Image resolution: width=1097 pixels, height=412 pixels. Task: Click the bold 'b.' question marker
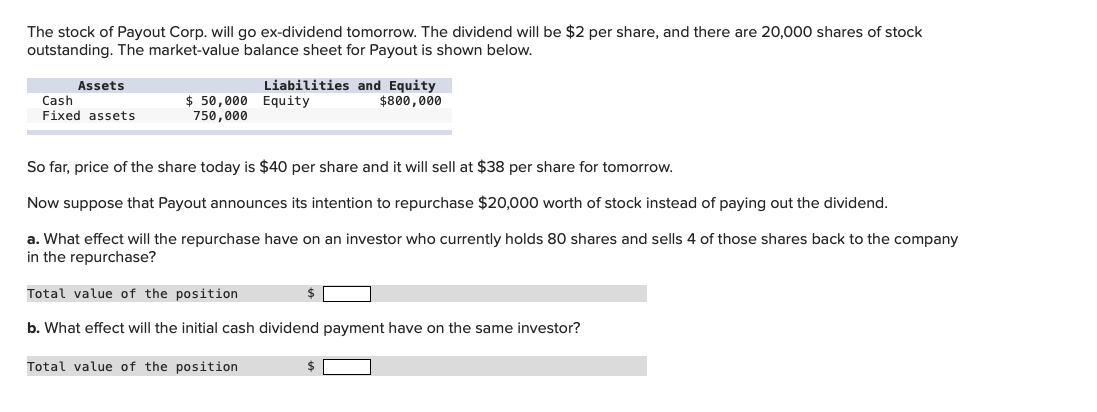coord(34,328)
